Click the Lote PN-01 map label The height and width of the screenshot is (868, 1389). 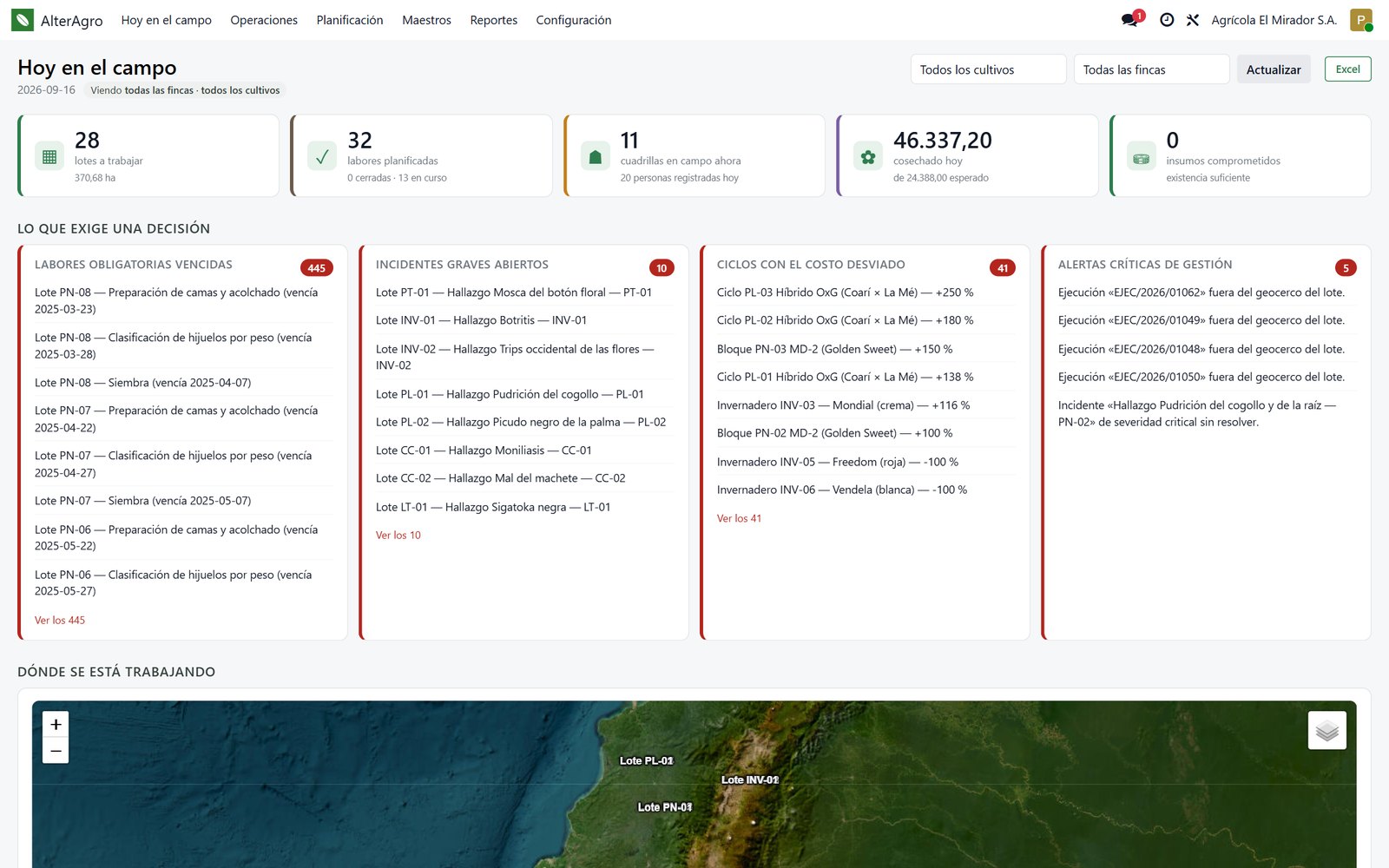(665, 807)
